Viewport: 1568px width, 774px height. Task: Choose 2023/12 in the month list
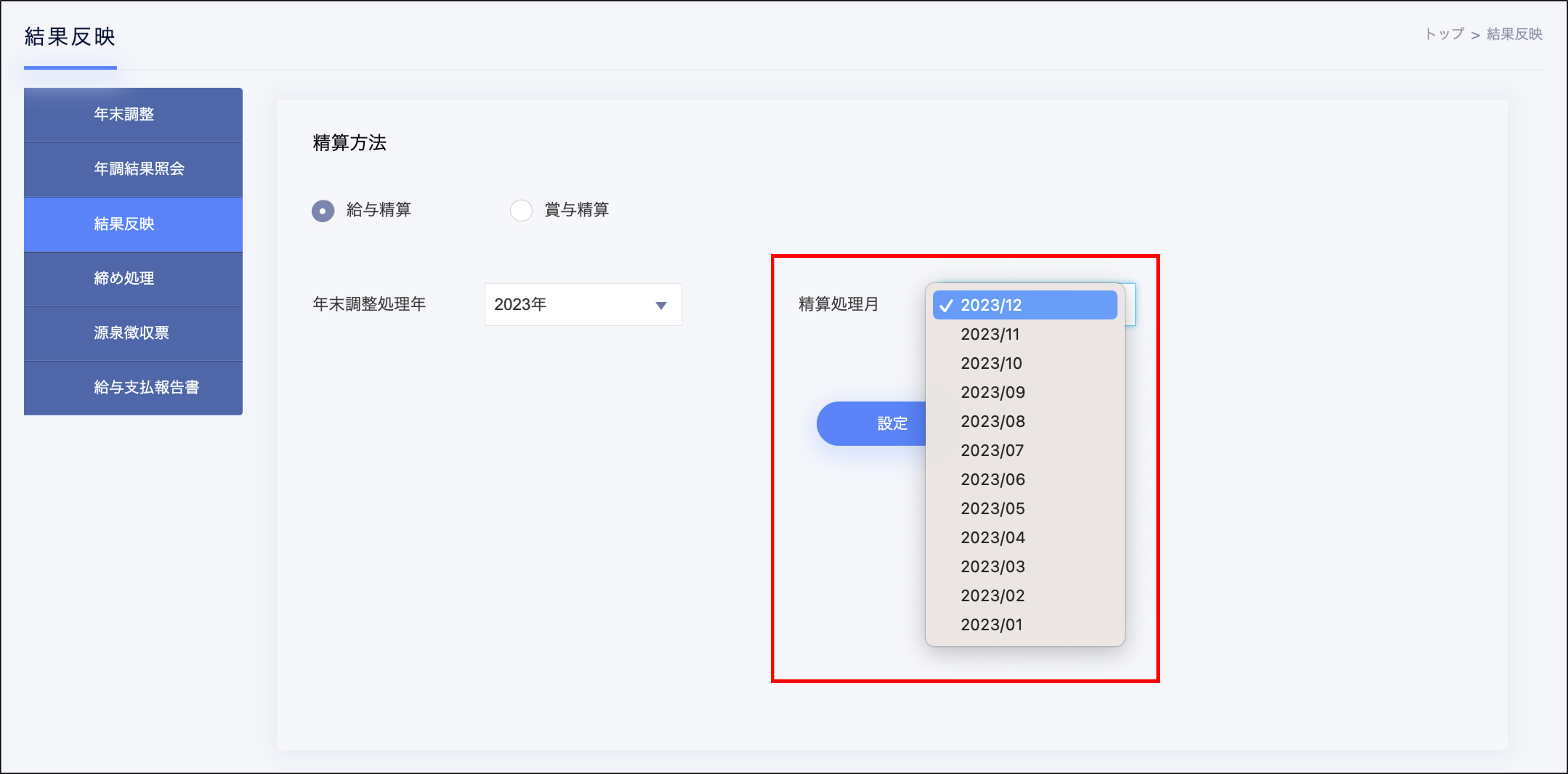click(1024, 305)
